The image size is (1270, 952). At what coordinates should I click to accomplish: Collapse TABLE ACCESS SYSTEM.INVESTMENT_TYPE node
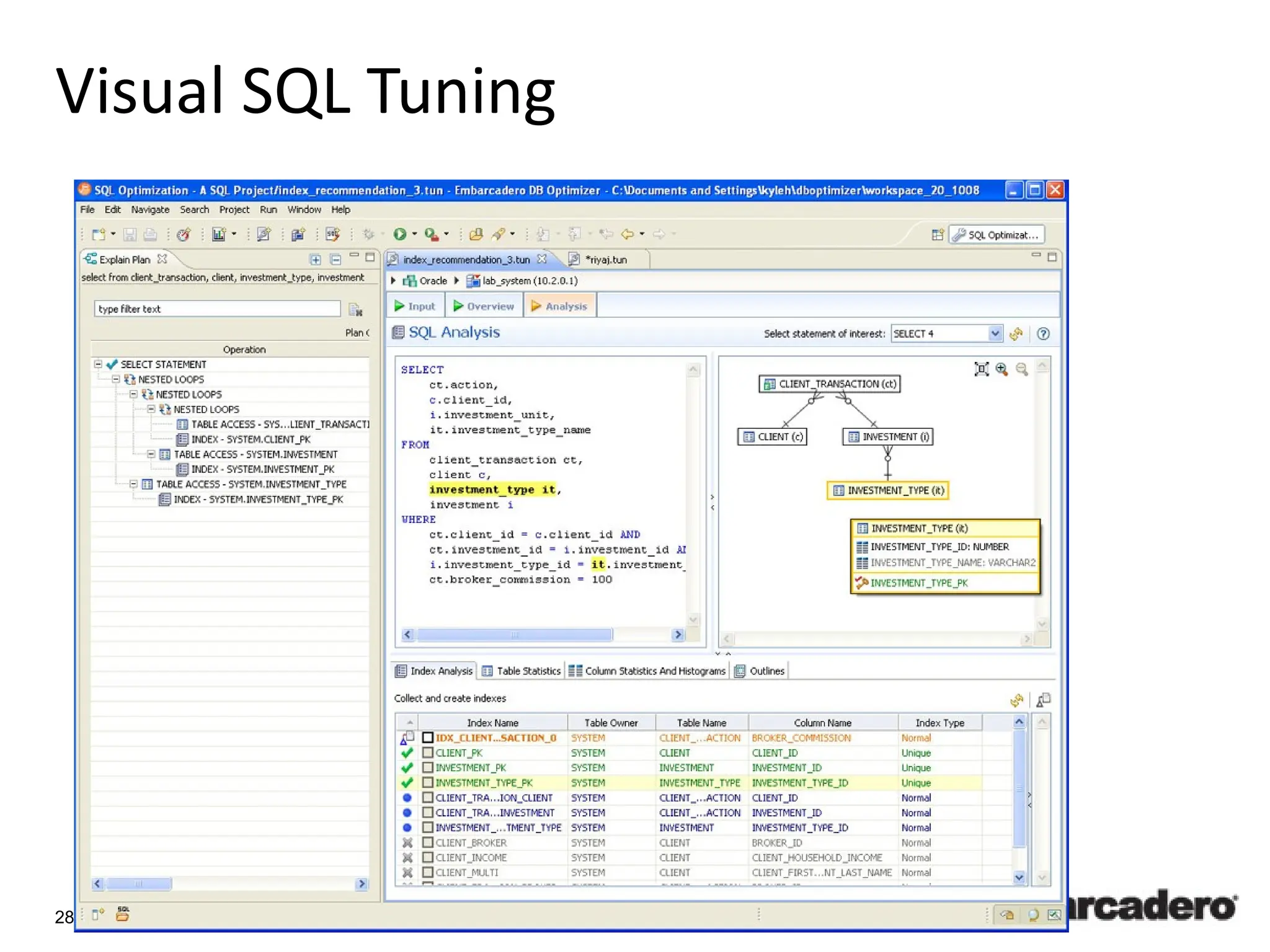tap(133, 483)
